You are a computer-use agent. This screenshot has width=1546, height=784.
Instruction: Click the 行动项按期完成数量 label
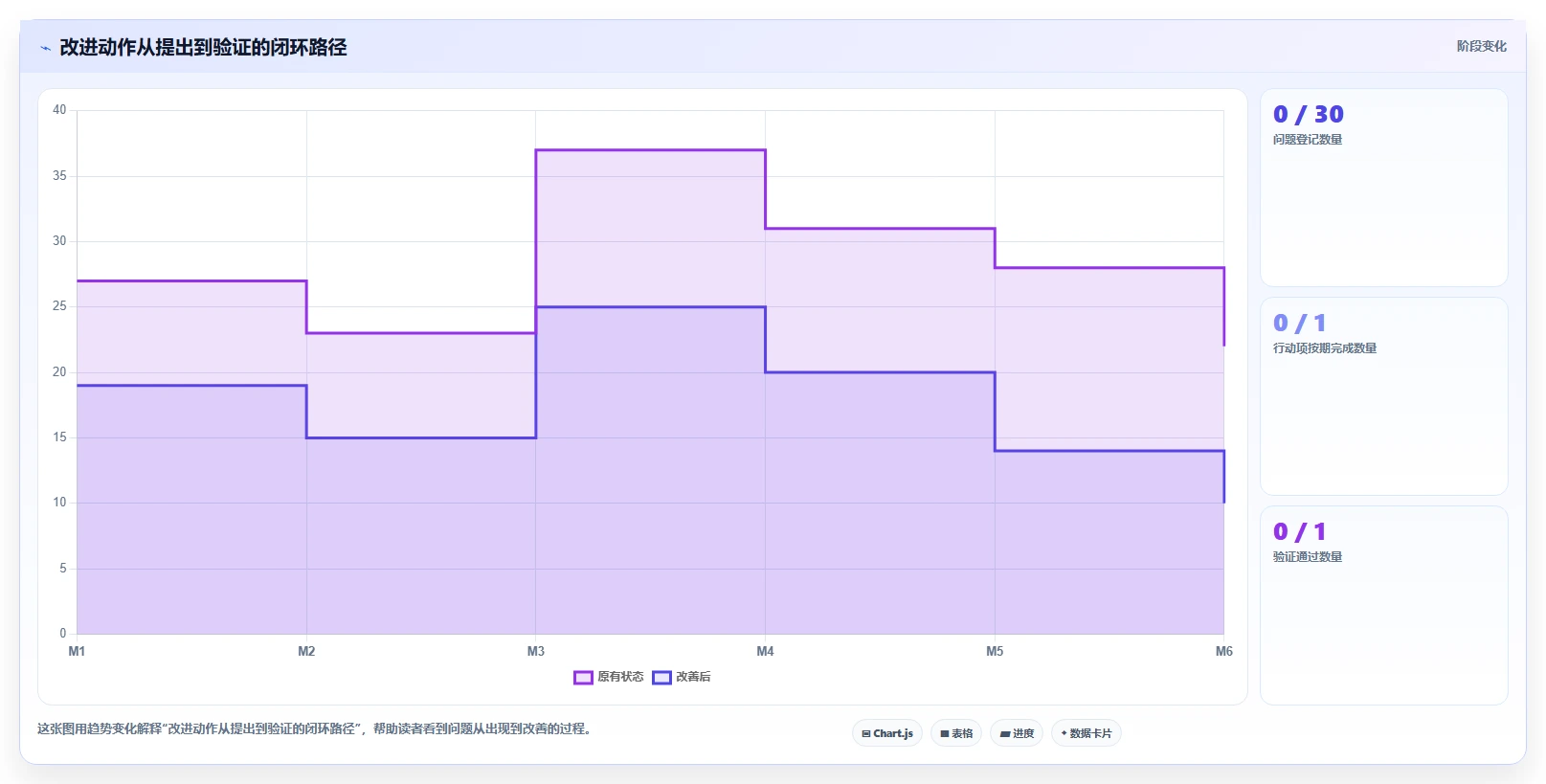(1325, 348)
